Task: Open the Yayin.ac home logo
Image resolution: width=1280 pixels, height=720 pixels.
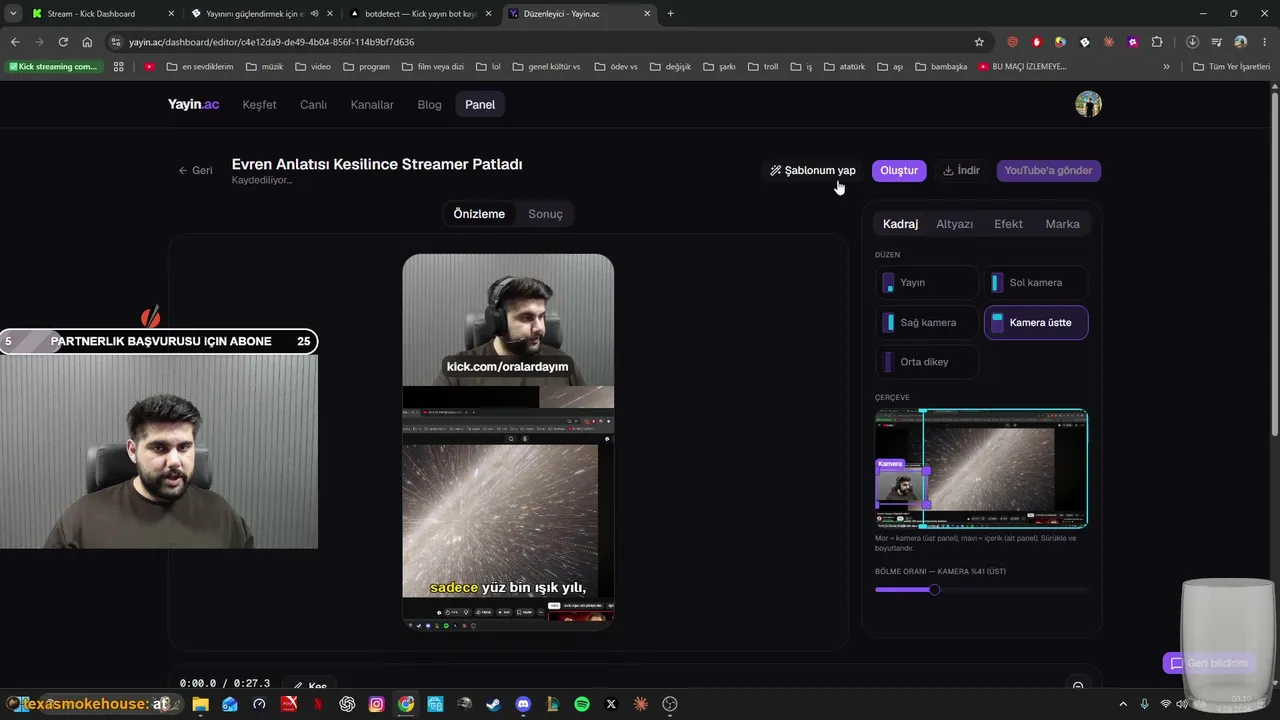Action: coord(193,105)
